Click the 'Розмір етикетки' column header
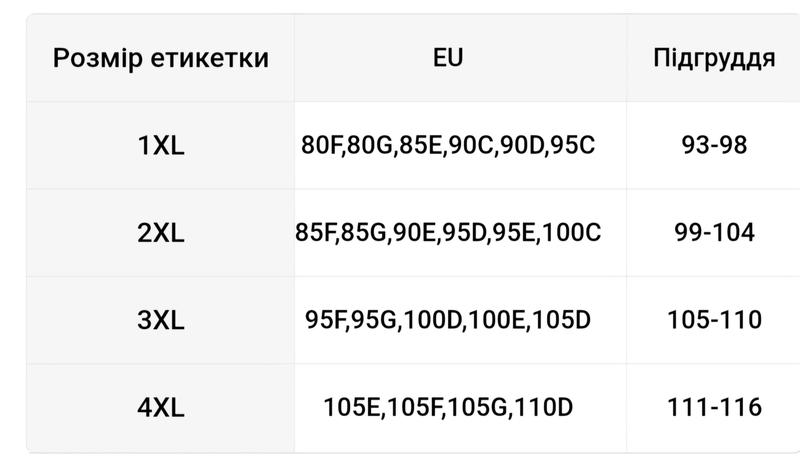Viewport: 800px width, 465px height. click(161, 58)
